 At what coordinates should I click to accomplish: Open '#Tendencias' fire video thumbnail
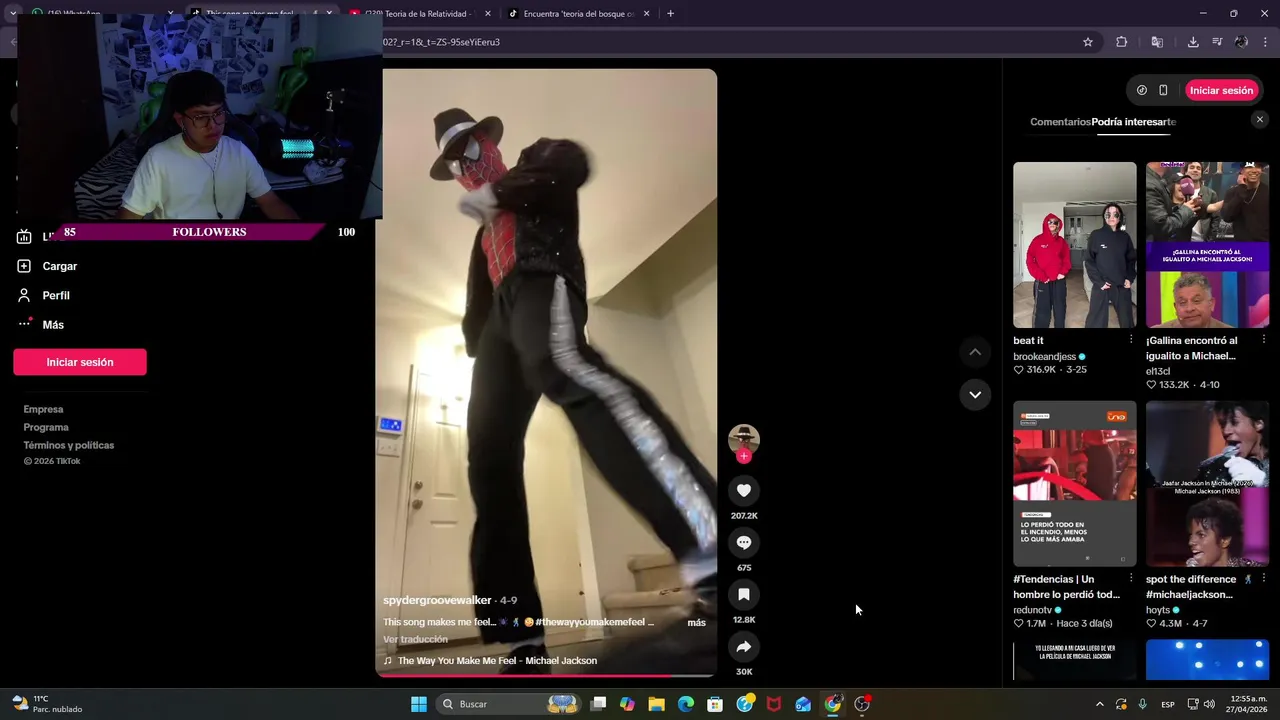[1075, 484]
